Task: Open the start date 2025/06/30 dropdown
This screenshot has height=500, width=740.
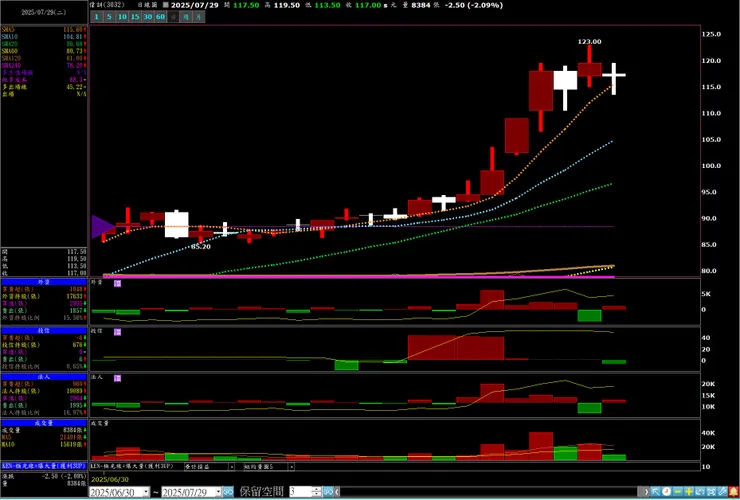Action: 146,492
